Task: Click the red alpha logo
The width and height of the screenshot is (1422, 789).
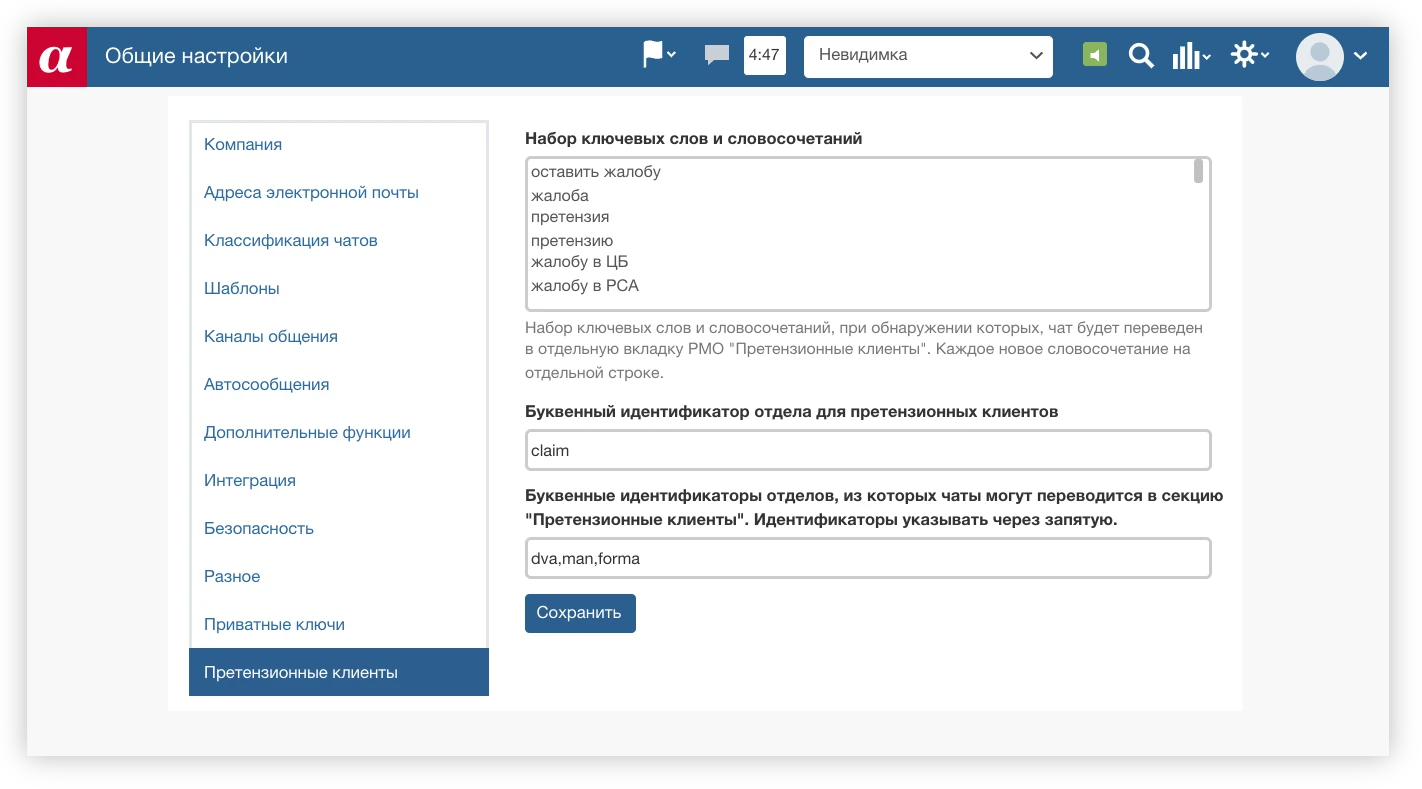Action: (x=57, y=57)
